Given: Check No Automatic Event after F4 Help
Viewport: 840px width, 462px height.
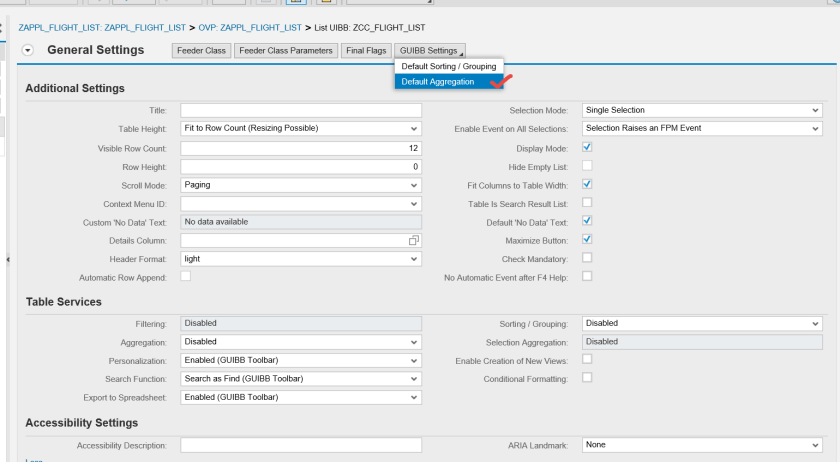Looking at the screenshot, I should (587, 276).
